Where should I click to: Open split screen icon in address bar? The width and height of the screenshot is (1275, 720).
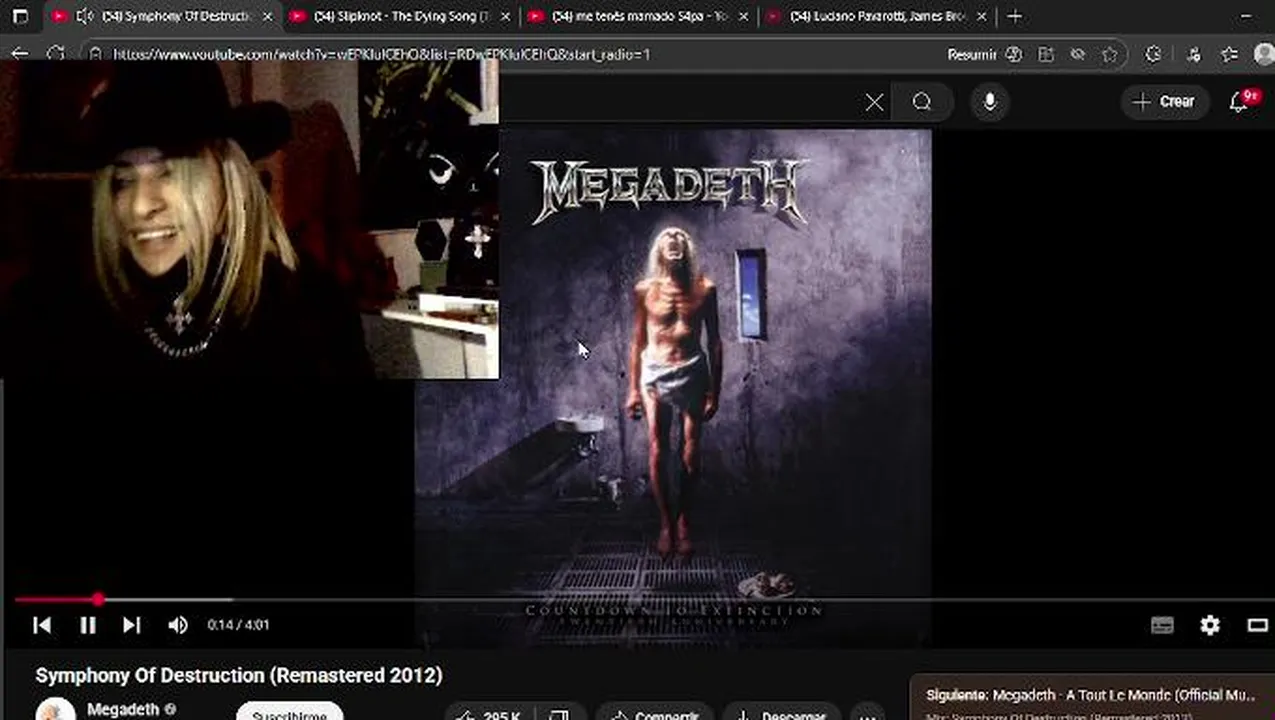(x=1046, y=55)
